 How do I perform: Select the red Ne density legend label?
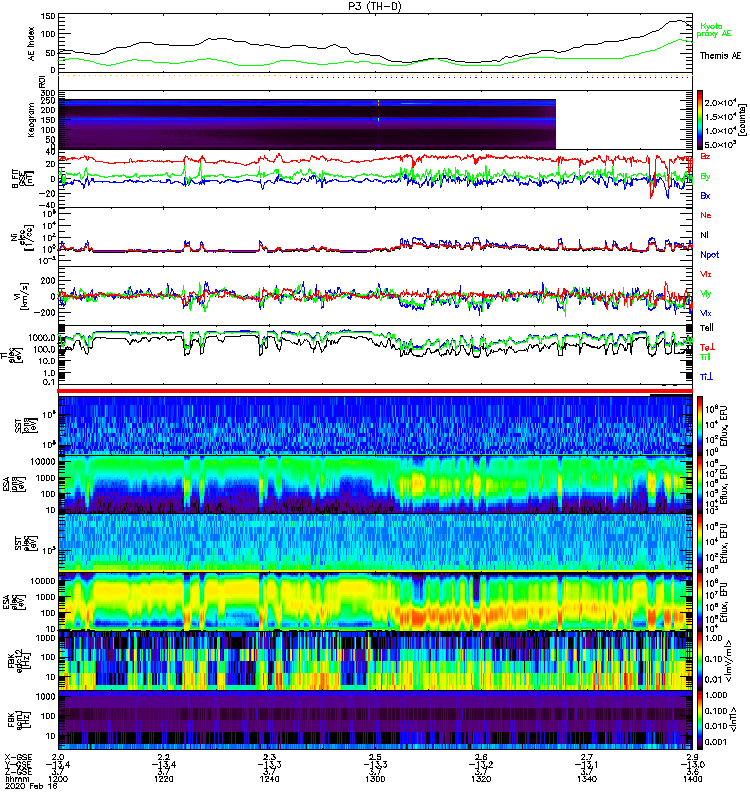point(705,215)
